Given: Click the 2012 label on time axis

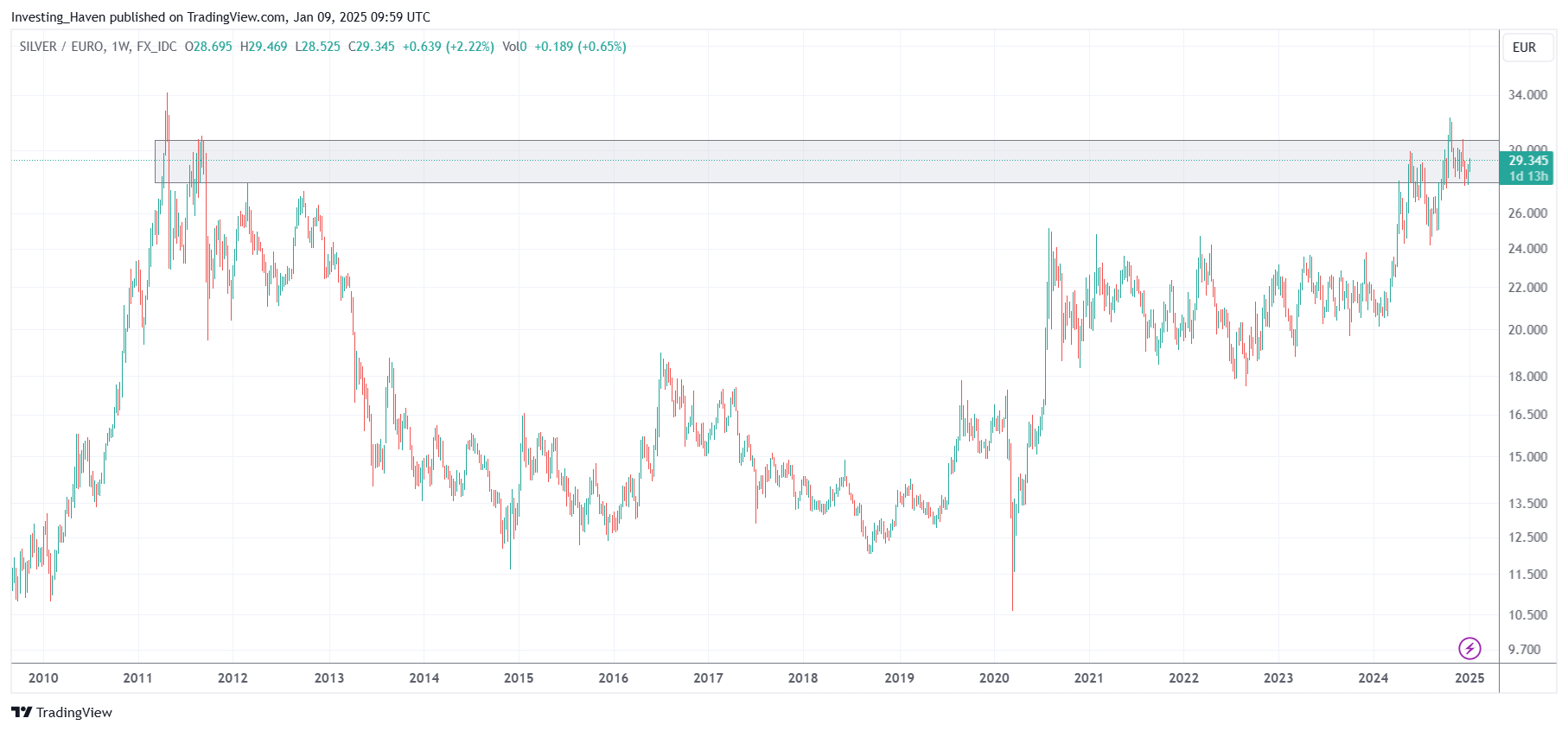Looking at the screenshot, I should point(233,678).
